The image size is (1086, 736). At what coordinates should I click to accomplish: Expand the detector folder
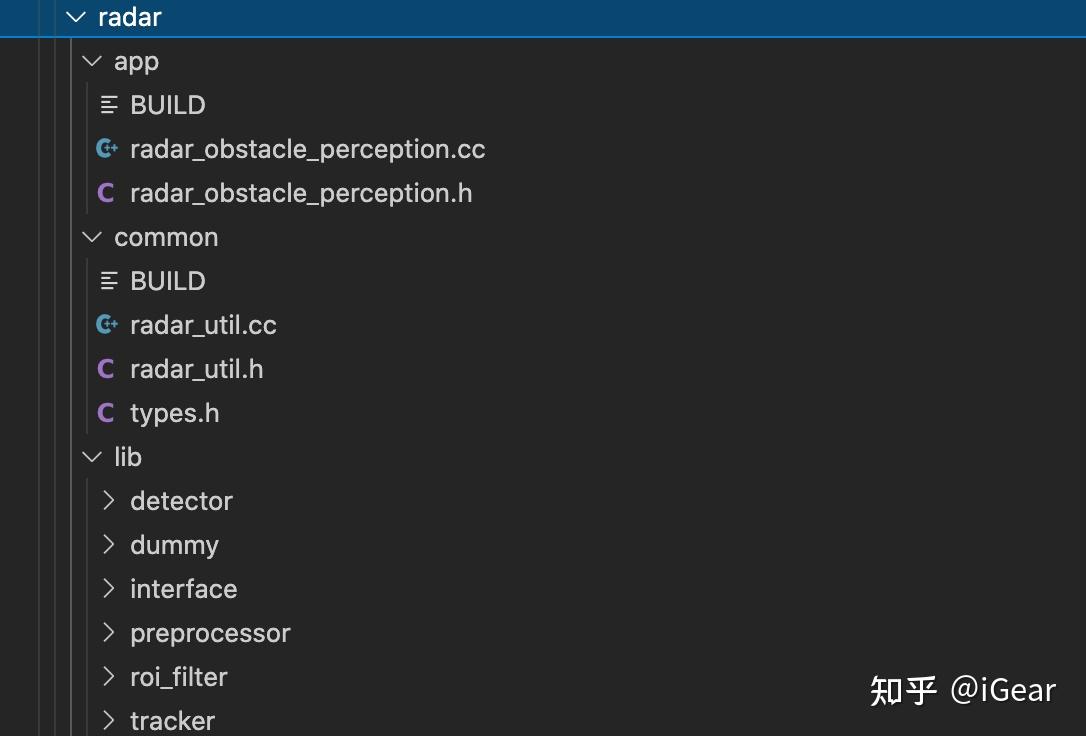(109, 501)
